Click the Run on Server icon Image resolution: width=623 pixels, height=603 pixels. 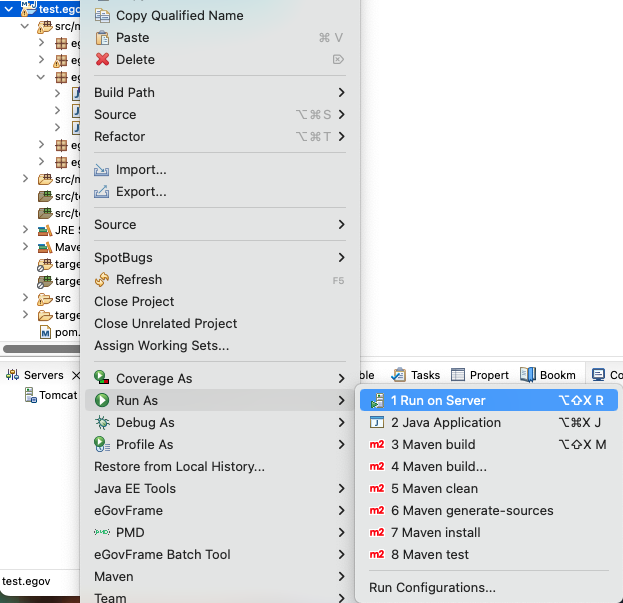[x=377, y=400]
